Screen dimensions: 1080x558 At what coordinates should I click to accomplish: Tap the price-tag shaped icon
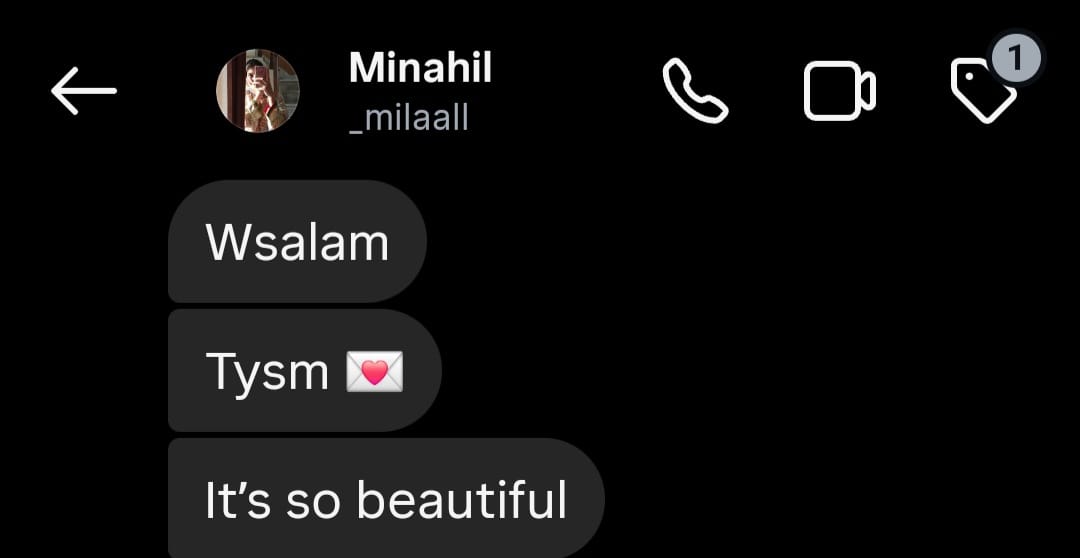[x=983, y=92]
